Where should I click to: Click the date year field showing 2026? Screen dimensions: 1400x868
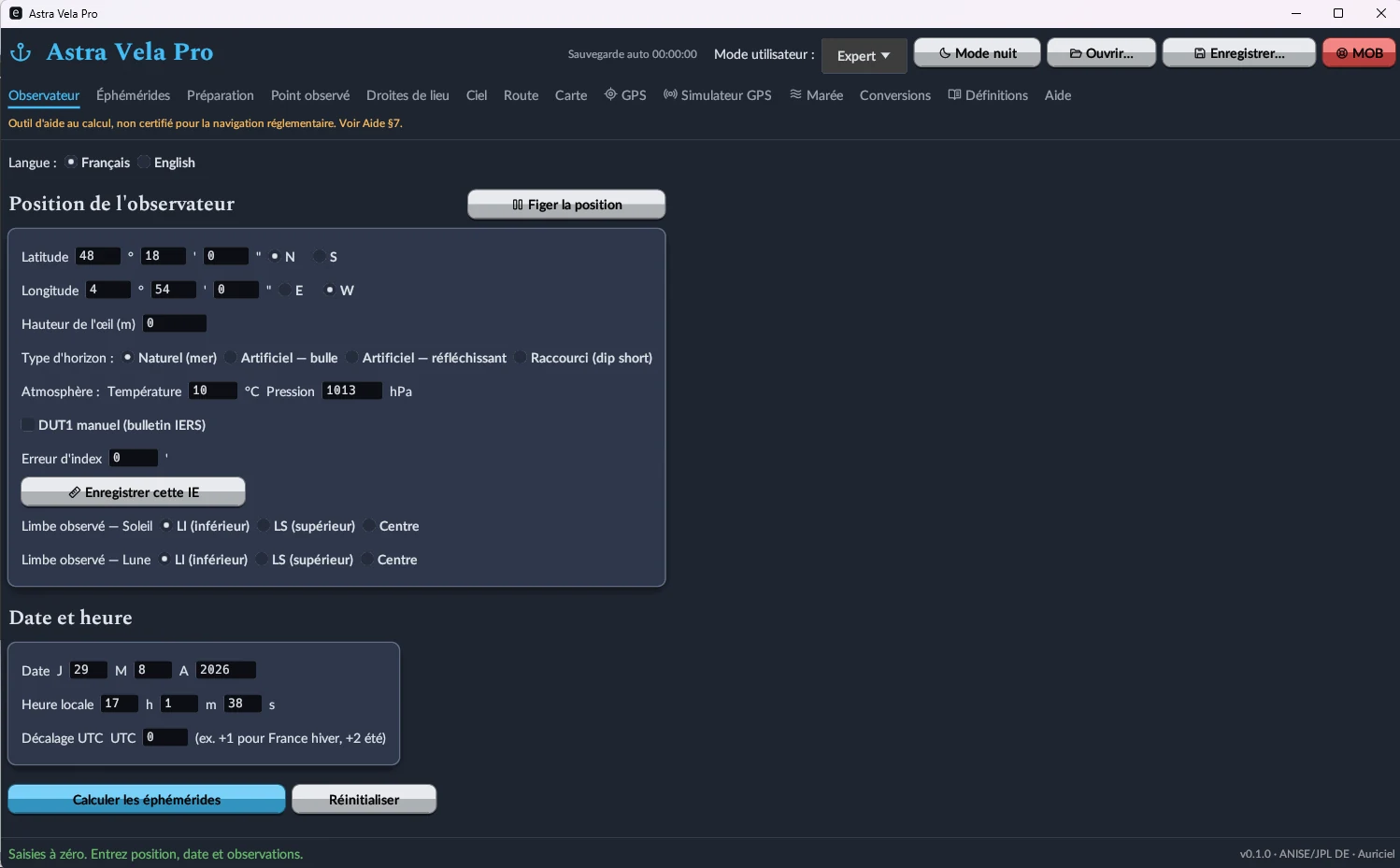[226, 670]
